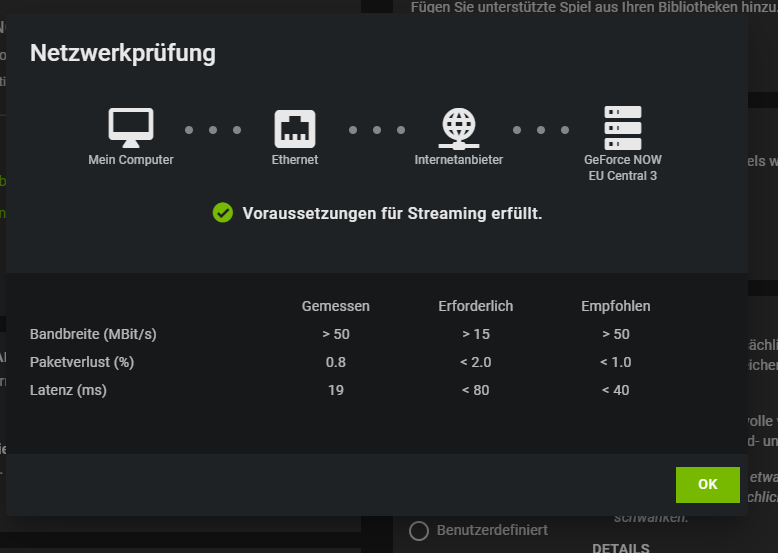The image size is (778, 553).
Task: Click the Erforderlich column header
Action: click(475, 306)
